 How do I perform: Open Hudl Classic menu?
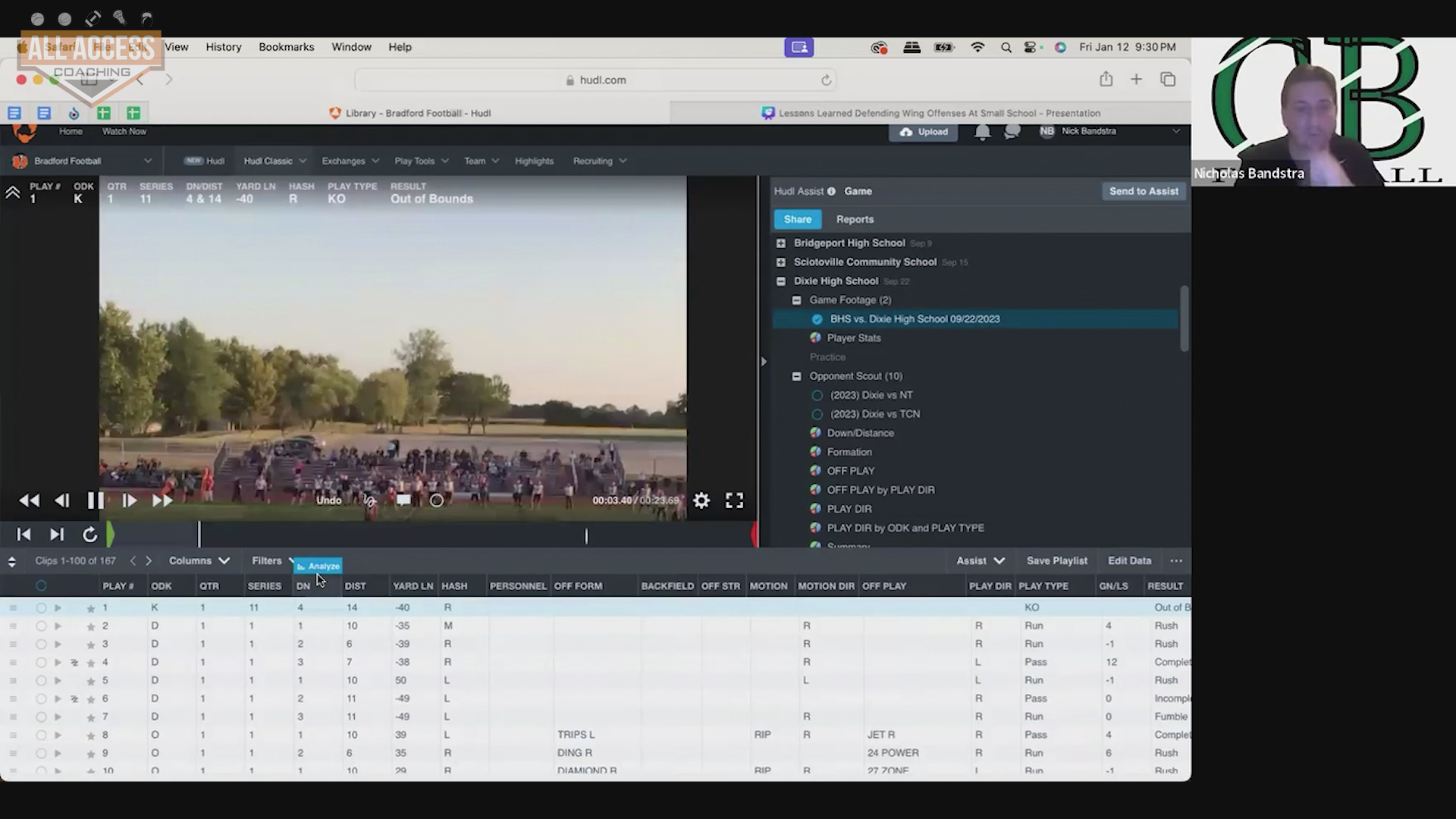(x=275, y=161)
